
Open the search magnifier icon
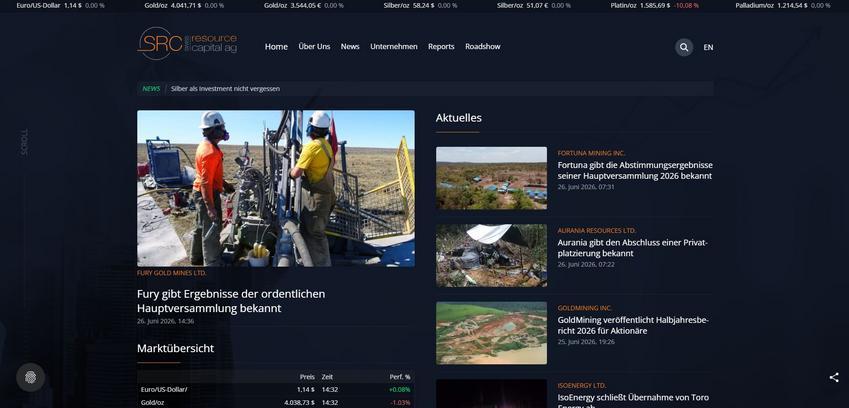[x=684, y=47]
